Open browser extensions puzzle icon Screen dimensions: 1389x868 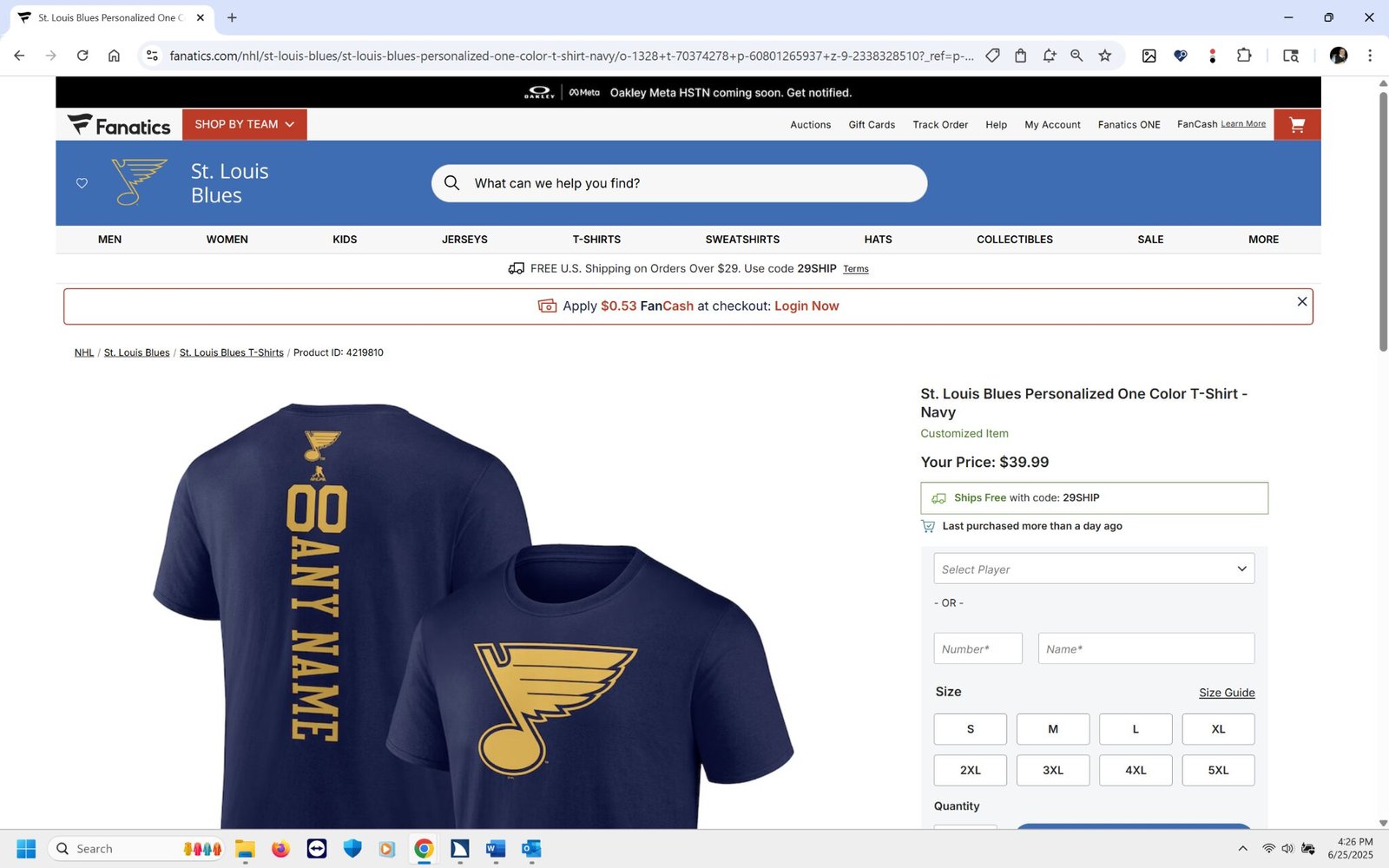click(1244, 56)
